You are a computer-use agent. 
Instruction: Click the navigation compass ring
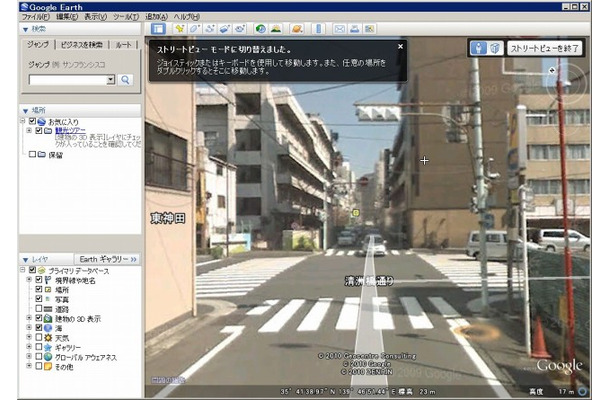tap(566, 83)
